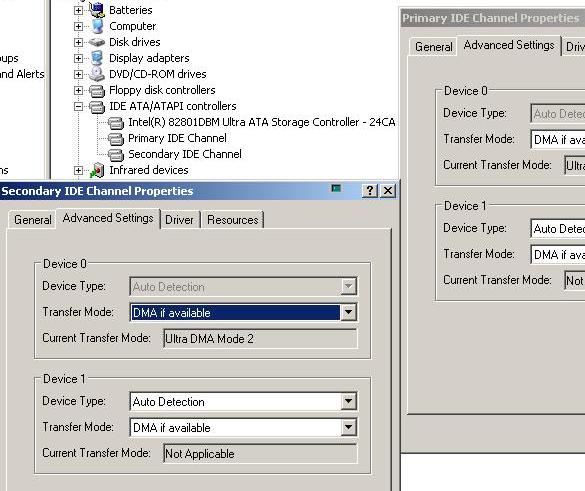585x491 pixels.
Task: Click the help question mark button
Action: tap(370, 191)
